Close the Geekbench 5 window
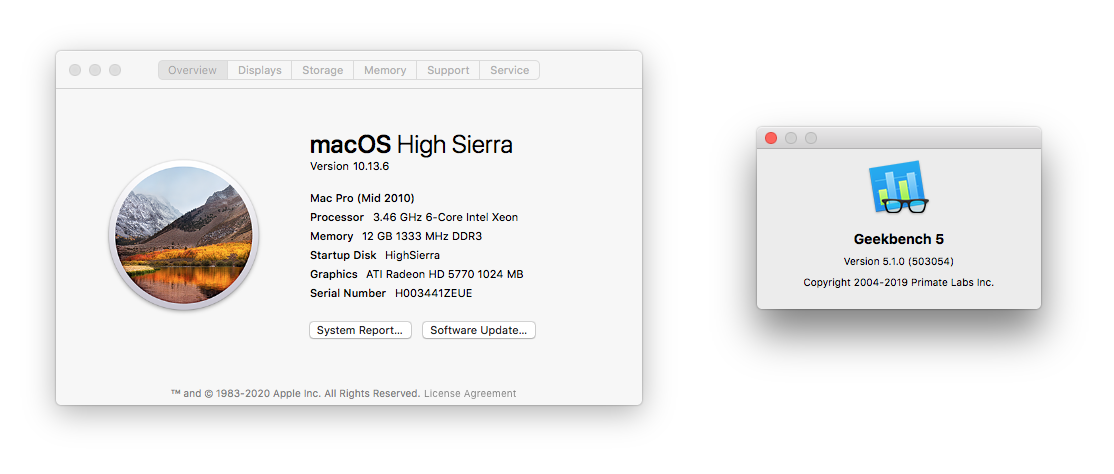Viewport: 1114px width, 474px height. (x=771, y=138)
